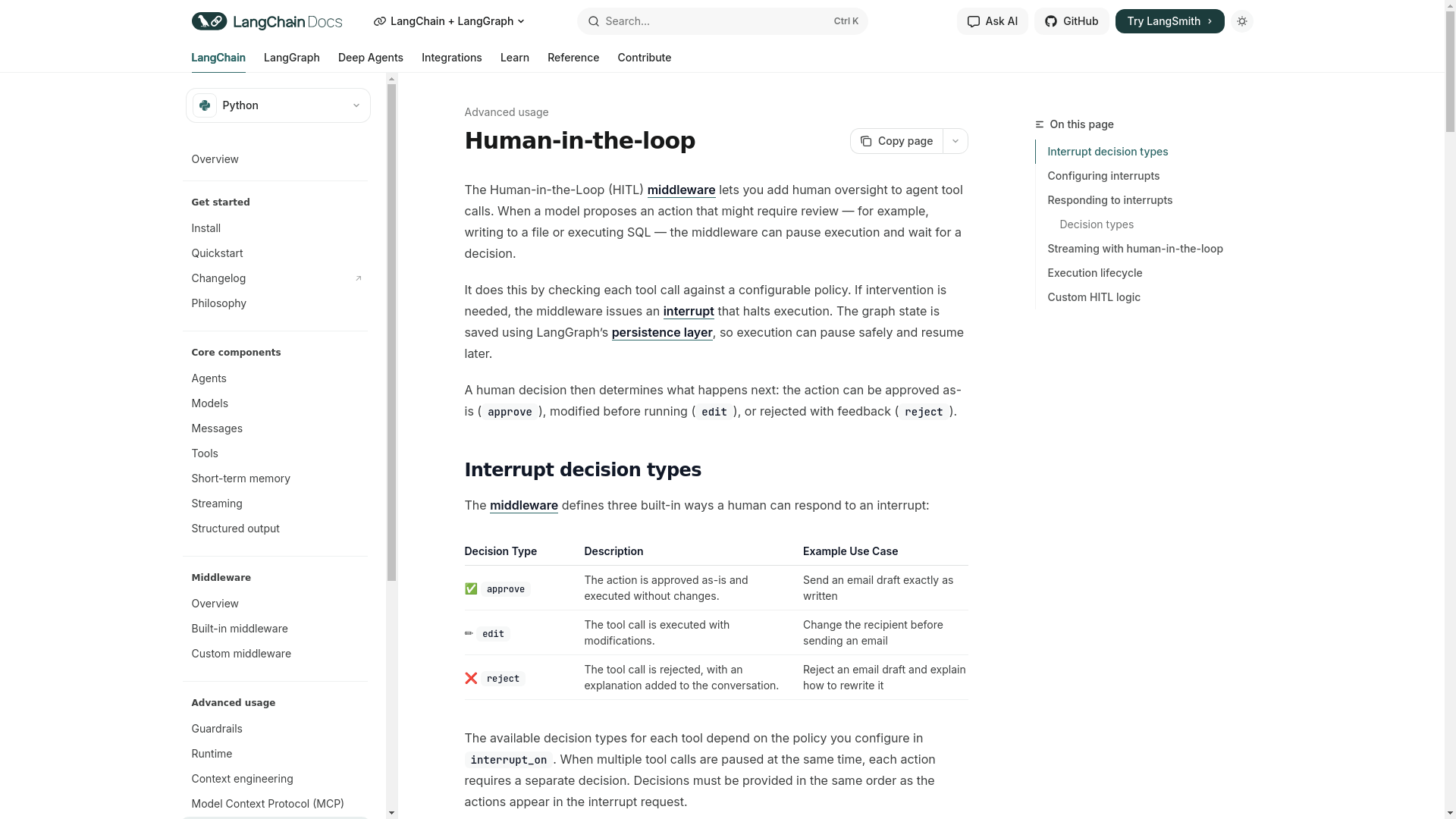Viewport: 1456px width, 819px height.
Task: Expand the Copy page options chevron
Action: pos(955,141)
